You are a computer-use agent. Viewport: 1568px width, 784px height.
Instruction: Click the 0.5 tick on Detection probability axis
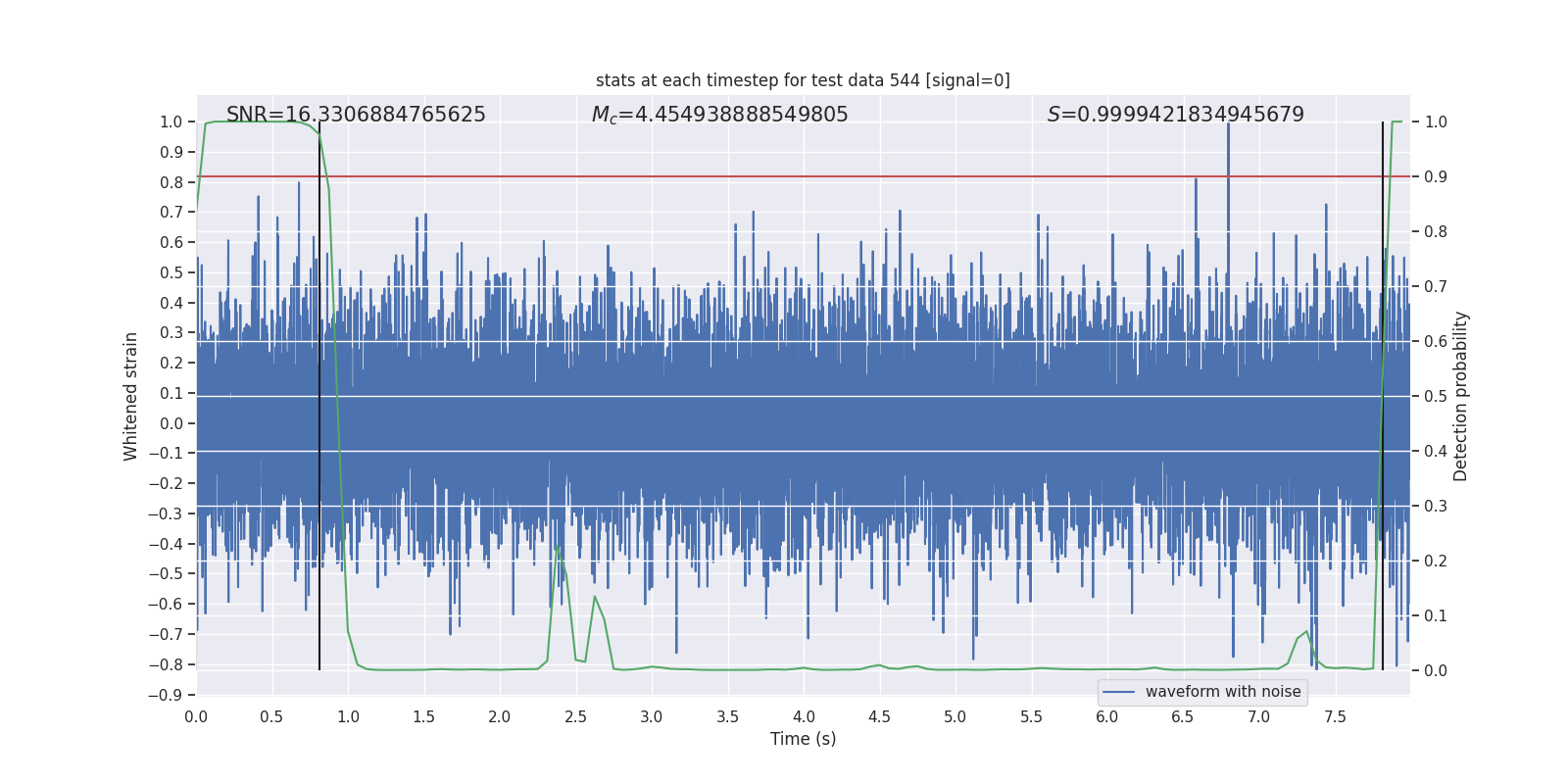tap(1436, 396)
